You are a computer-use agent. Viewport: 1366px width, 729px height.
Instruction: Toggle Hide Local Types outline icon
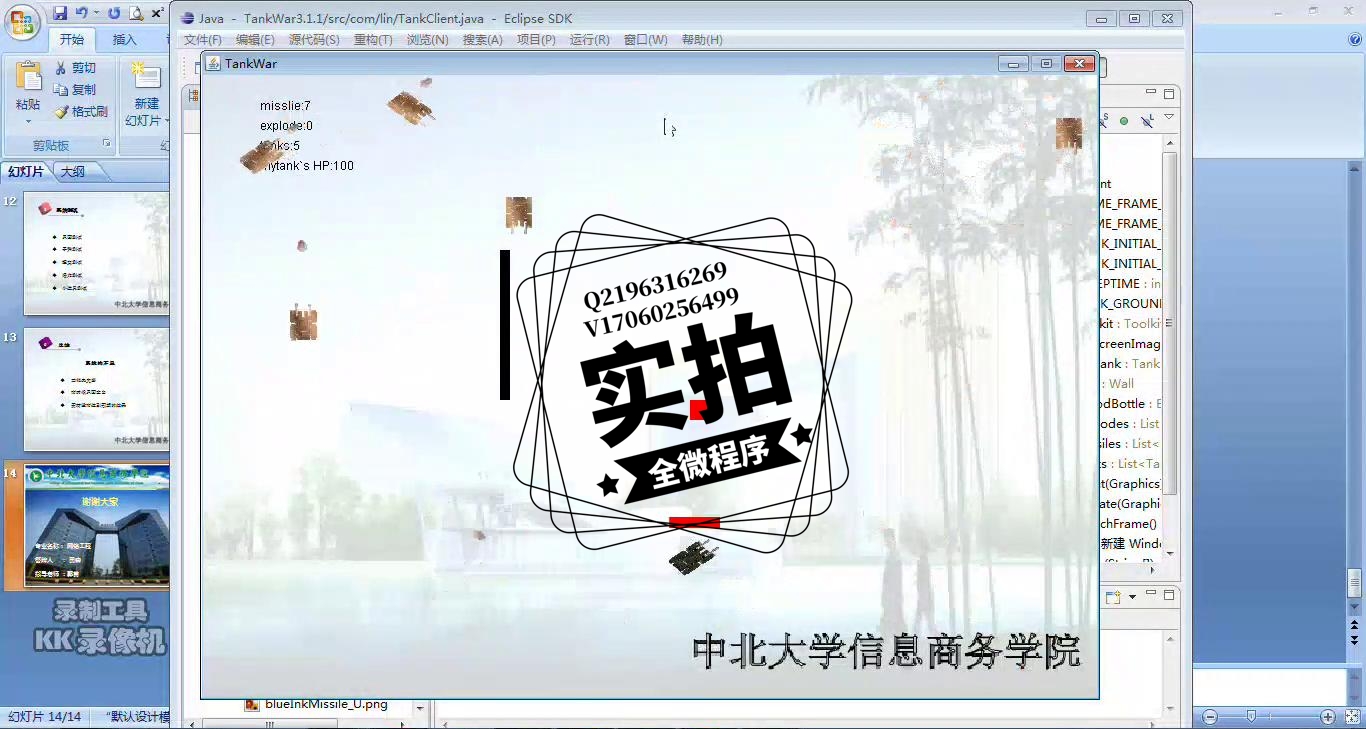point(1146,121)
